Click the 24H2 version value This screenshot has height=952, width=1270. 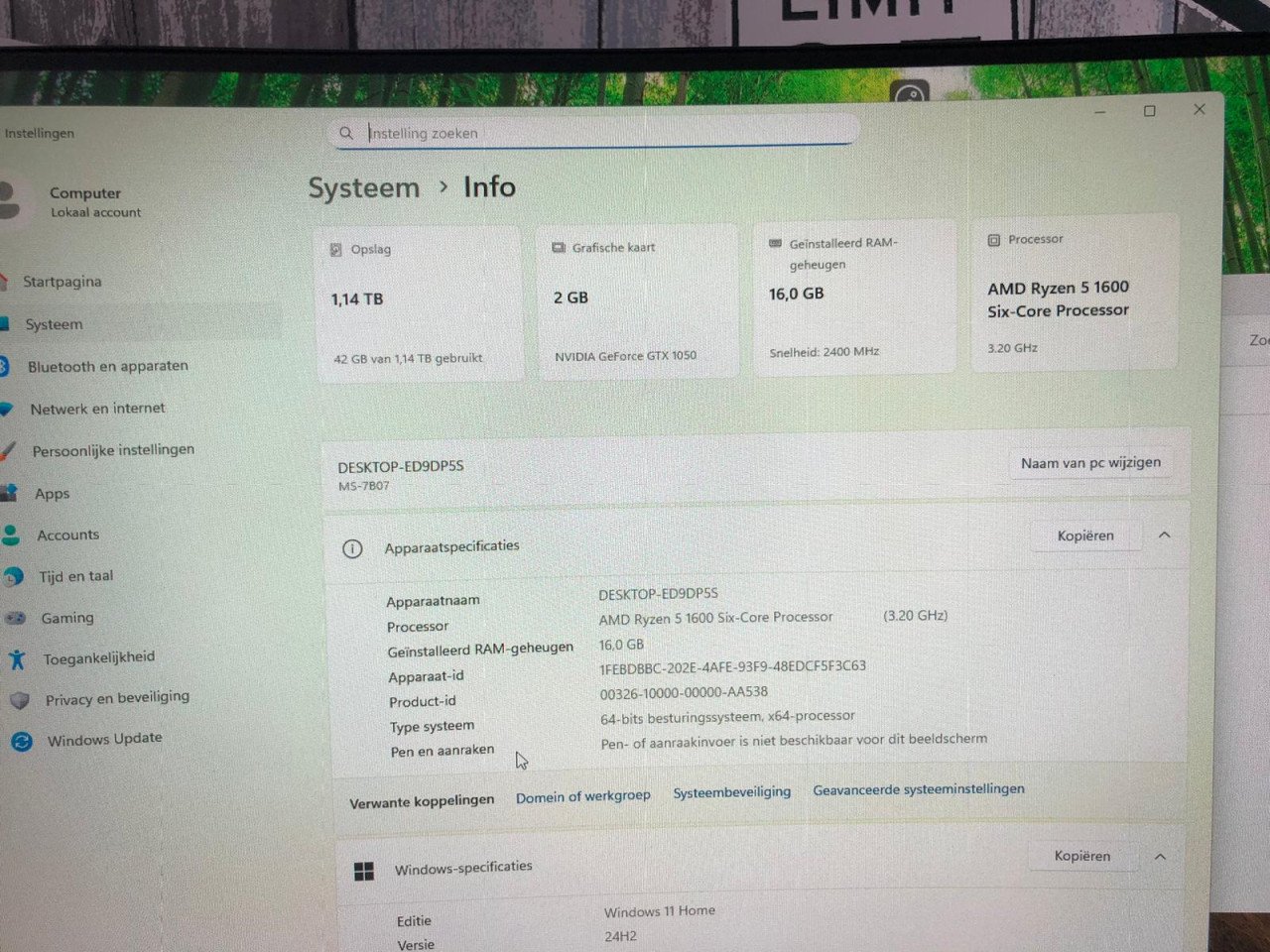pos(621,936)
